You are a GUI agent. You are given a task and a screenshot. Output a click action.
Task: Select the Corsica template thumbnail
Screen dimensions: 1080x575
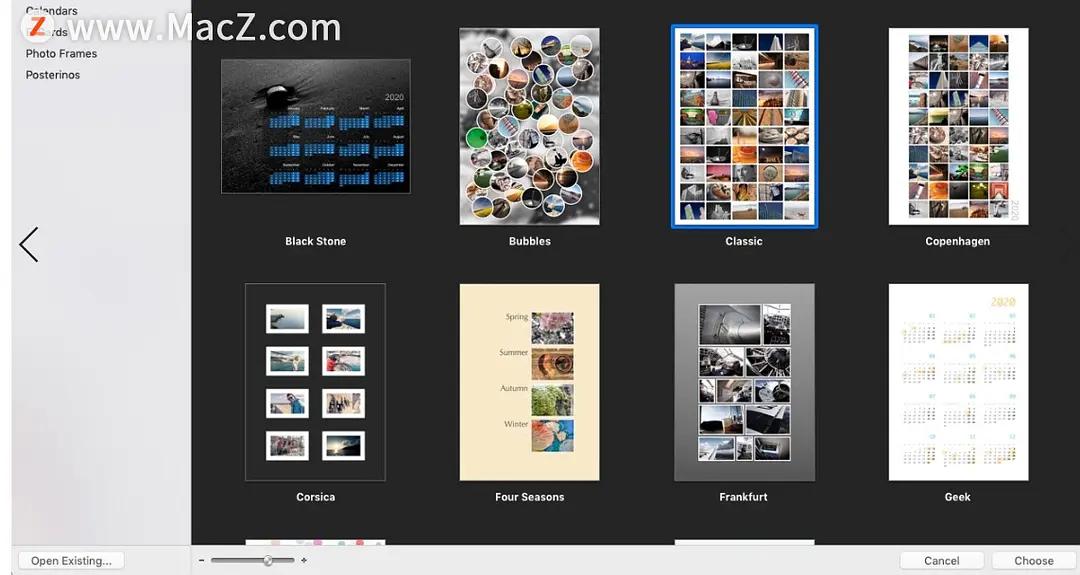315,382
